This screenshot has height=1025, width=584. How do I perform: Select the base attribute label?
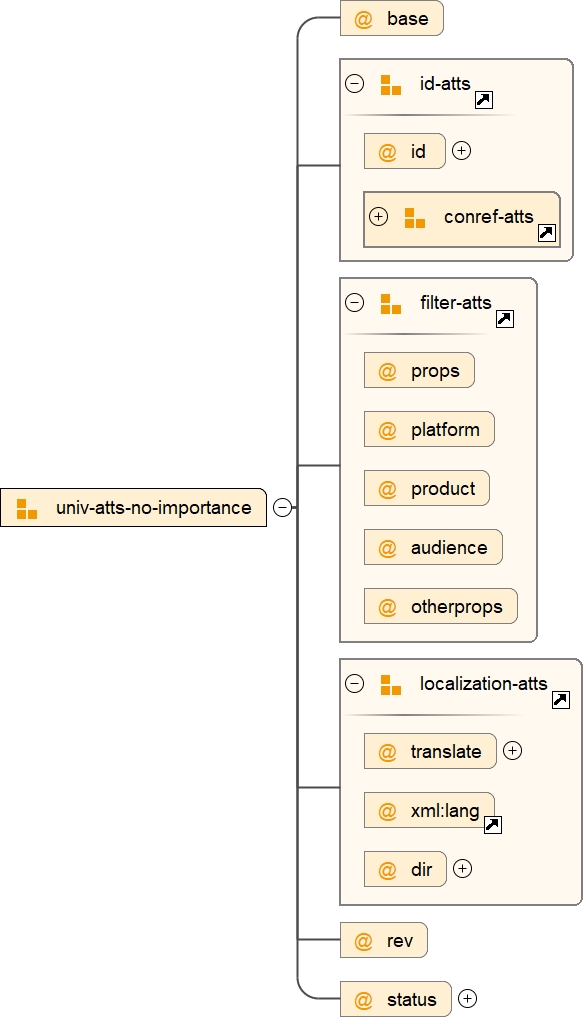407,18
